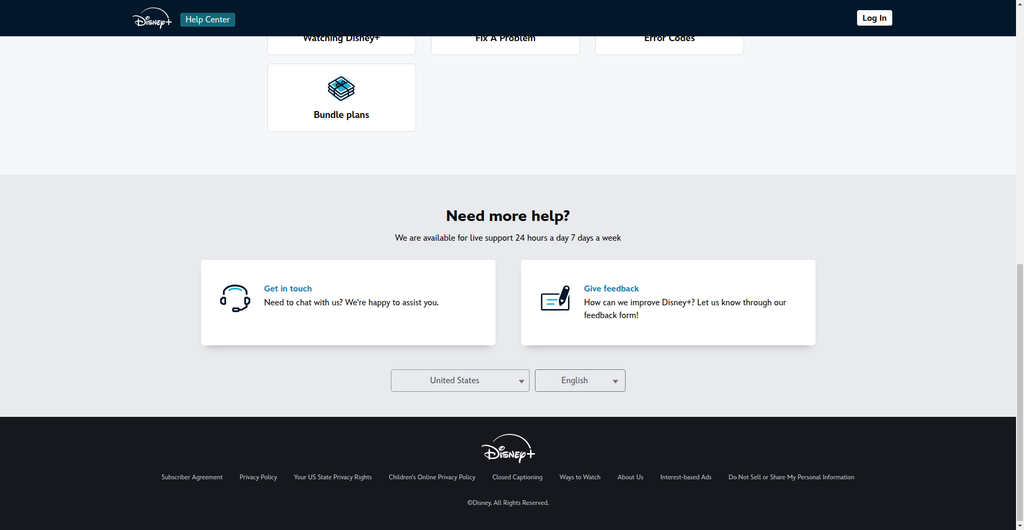Open the Interest-based Ads footer link

point(686,477)
